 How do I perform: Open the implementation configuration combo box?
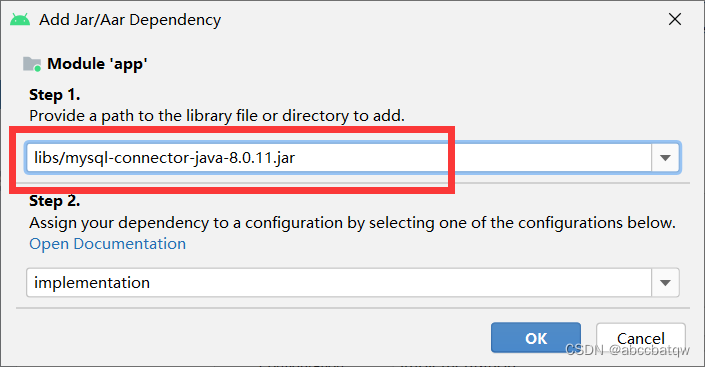pos(339,283)
